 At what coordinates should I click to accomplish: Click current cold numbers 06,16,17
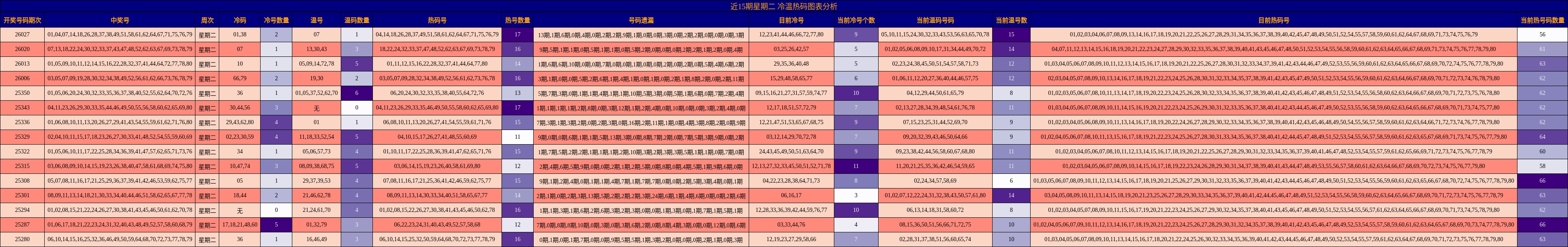tap(791, 196)
